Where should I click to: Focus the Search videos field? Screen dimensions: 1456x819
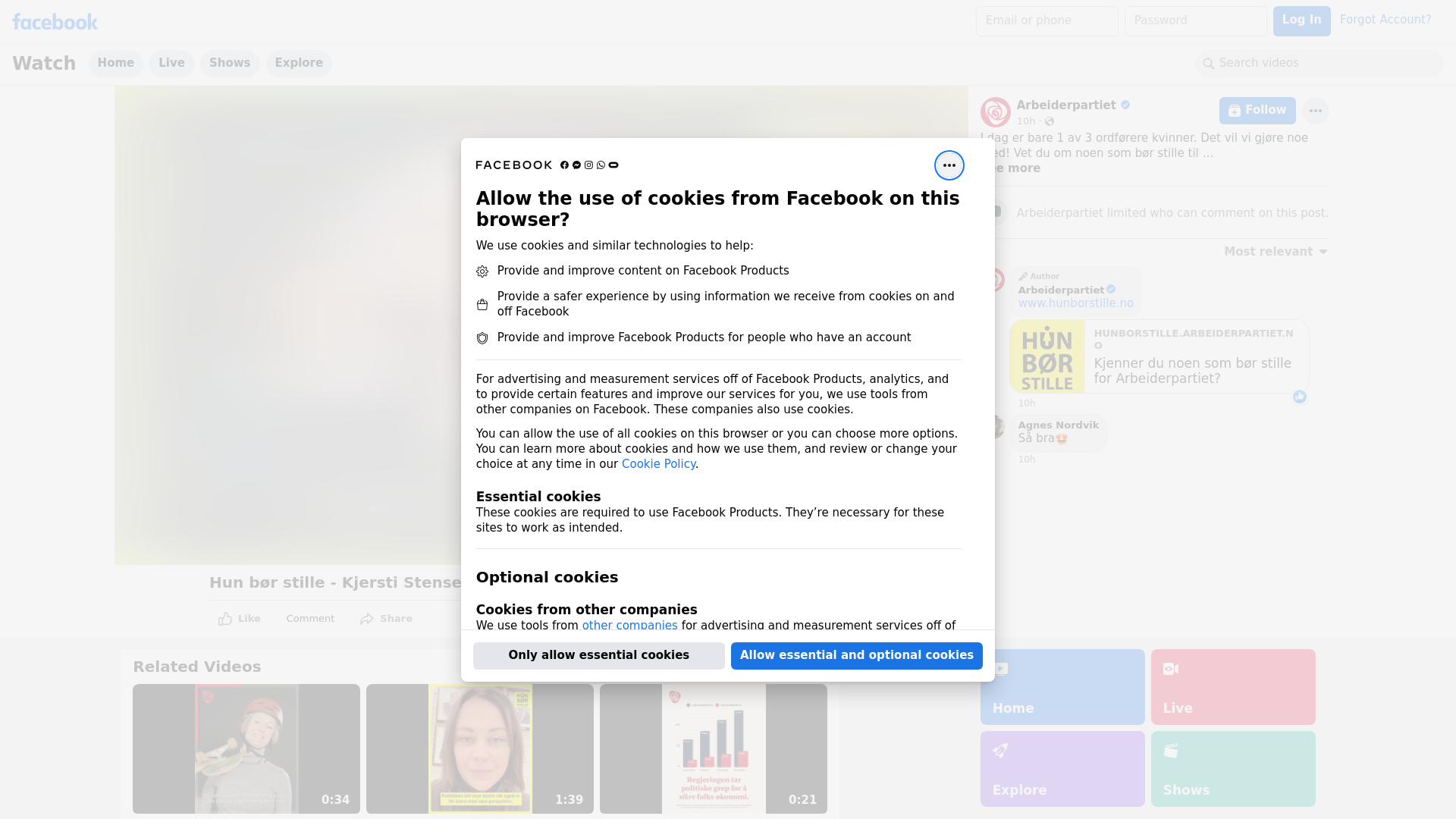click(x=1319, y=64)
